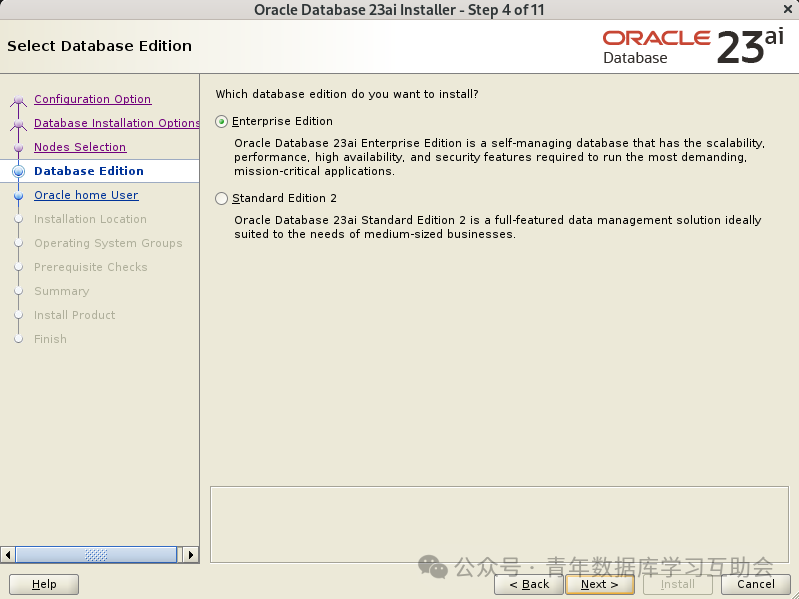This screenshot has width=799, height=599.
Task: Click the empty message box above the buttons
Action: pos(499,525)
